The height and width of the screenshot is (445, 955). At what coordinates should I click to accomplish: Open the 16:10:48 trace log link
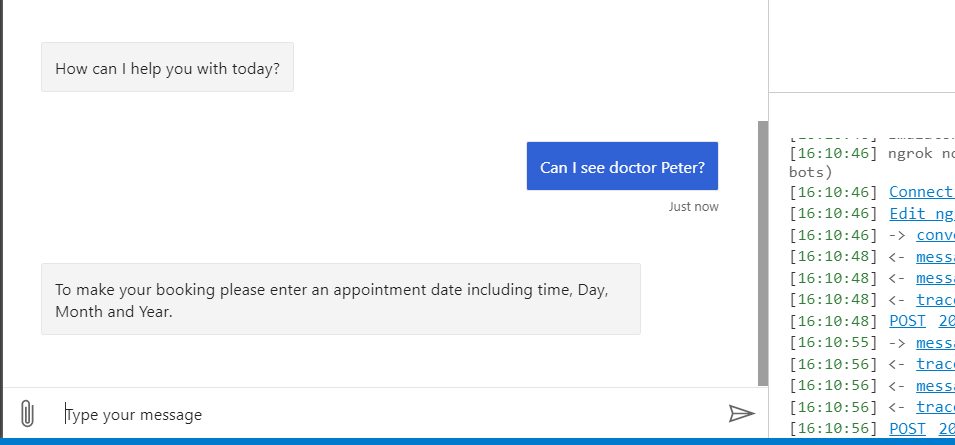(x=935, y=299)
